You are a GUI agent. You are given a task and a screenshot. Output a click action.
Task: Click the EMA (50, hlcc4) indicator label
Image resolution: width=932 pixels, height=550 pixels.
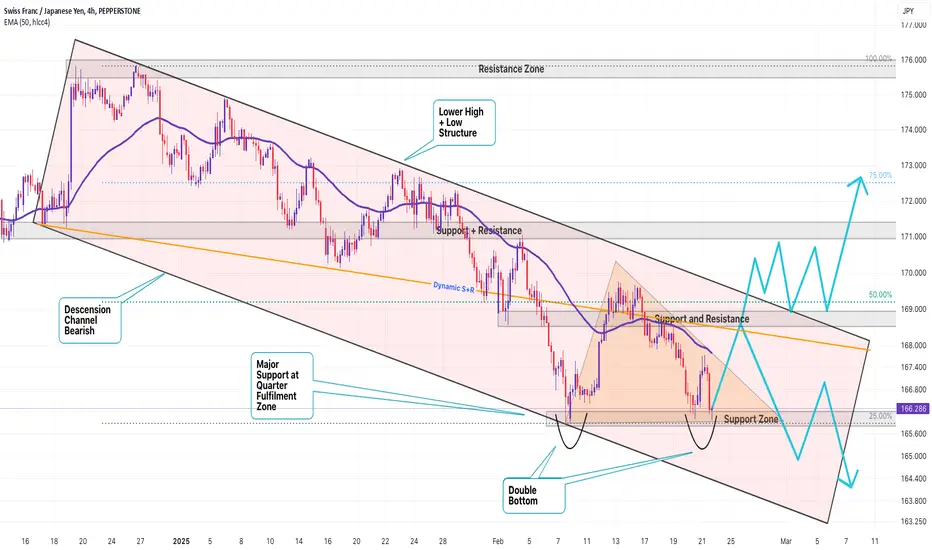[27, 22]
